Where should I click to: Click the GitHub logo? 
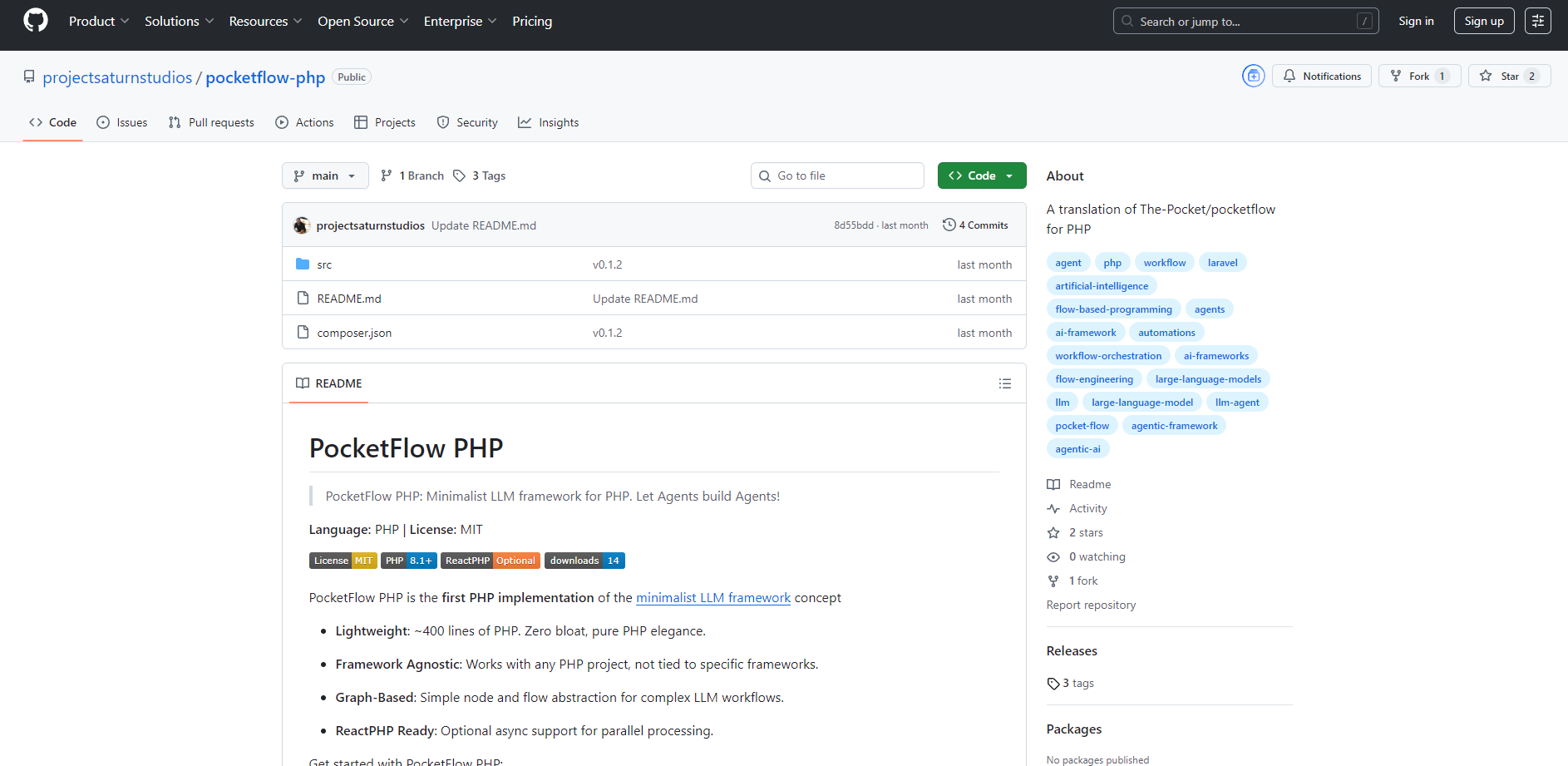pos(34,20)
